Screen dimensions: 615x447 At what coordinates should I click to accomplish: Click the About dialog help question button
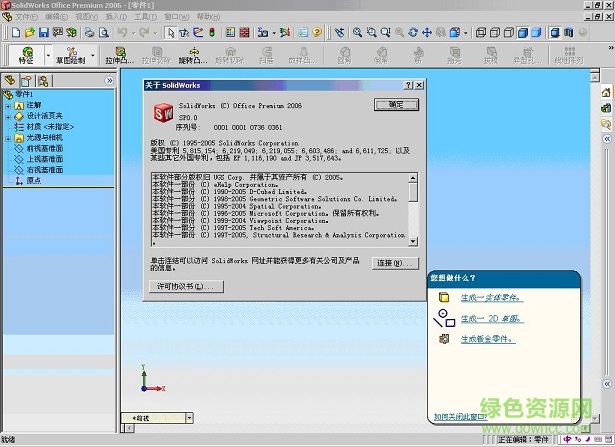pos(408,85)
